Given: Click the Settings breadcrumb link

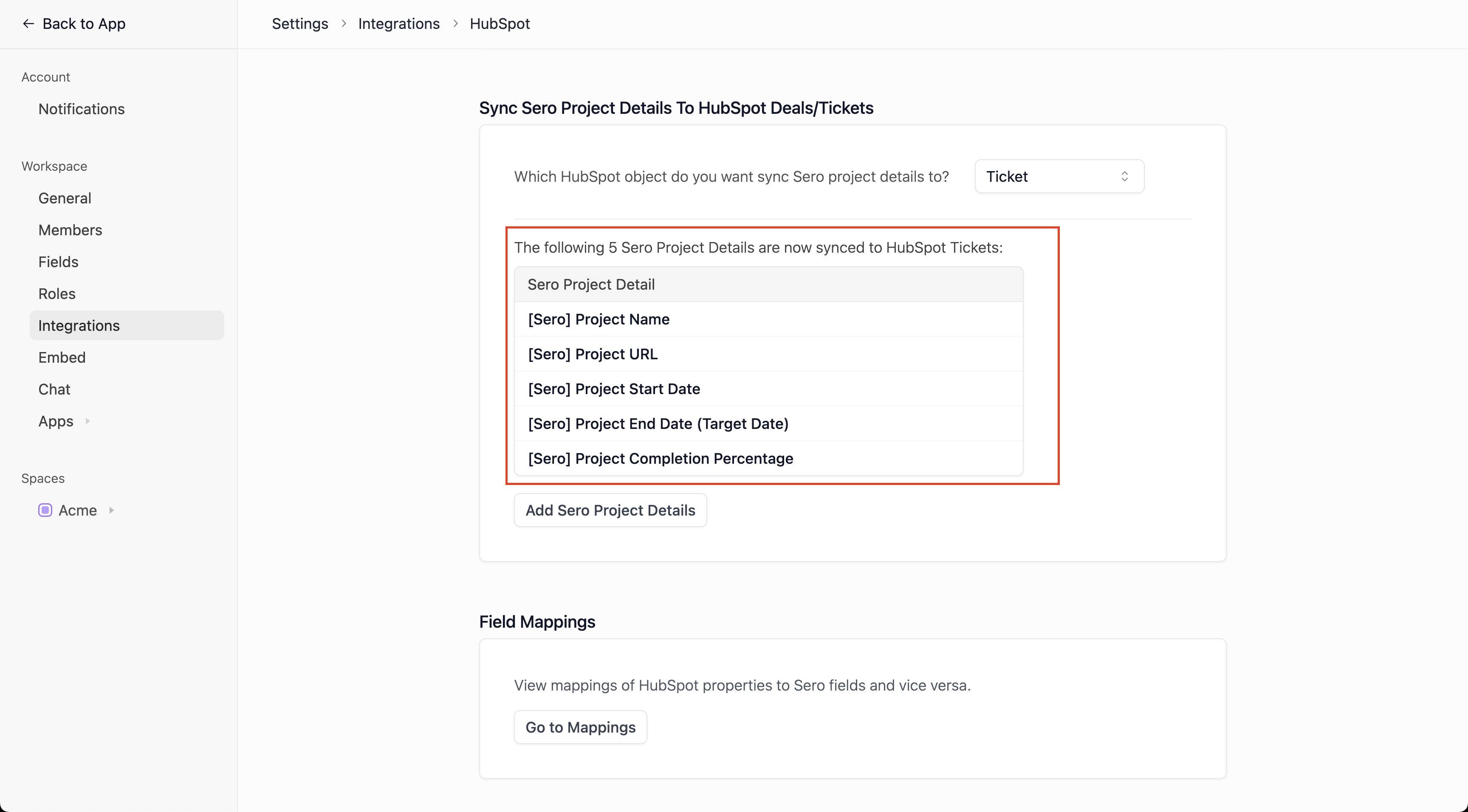Looking at the screenshot, I should (300, 23).
